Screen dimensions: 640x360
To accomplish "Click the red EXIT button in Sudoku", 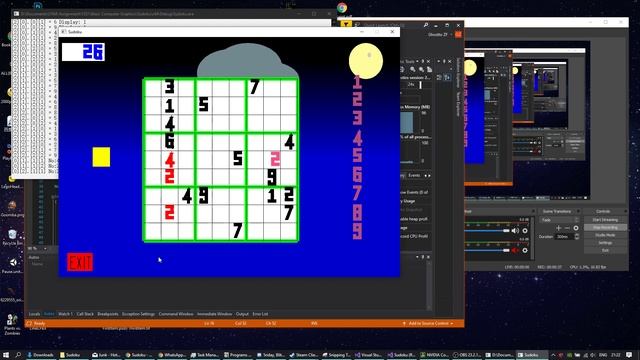I will pos(80,262).
